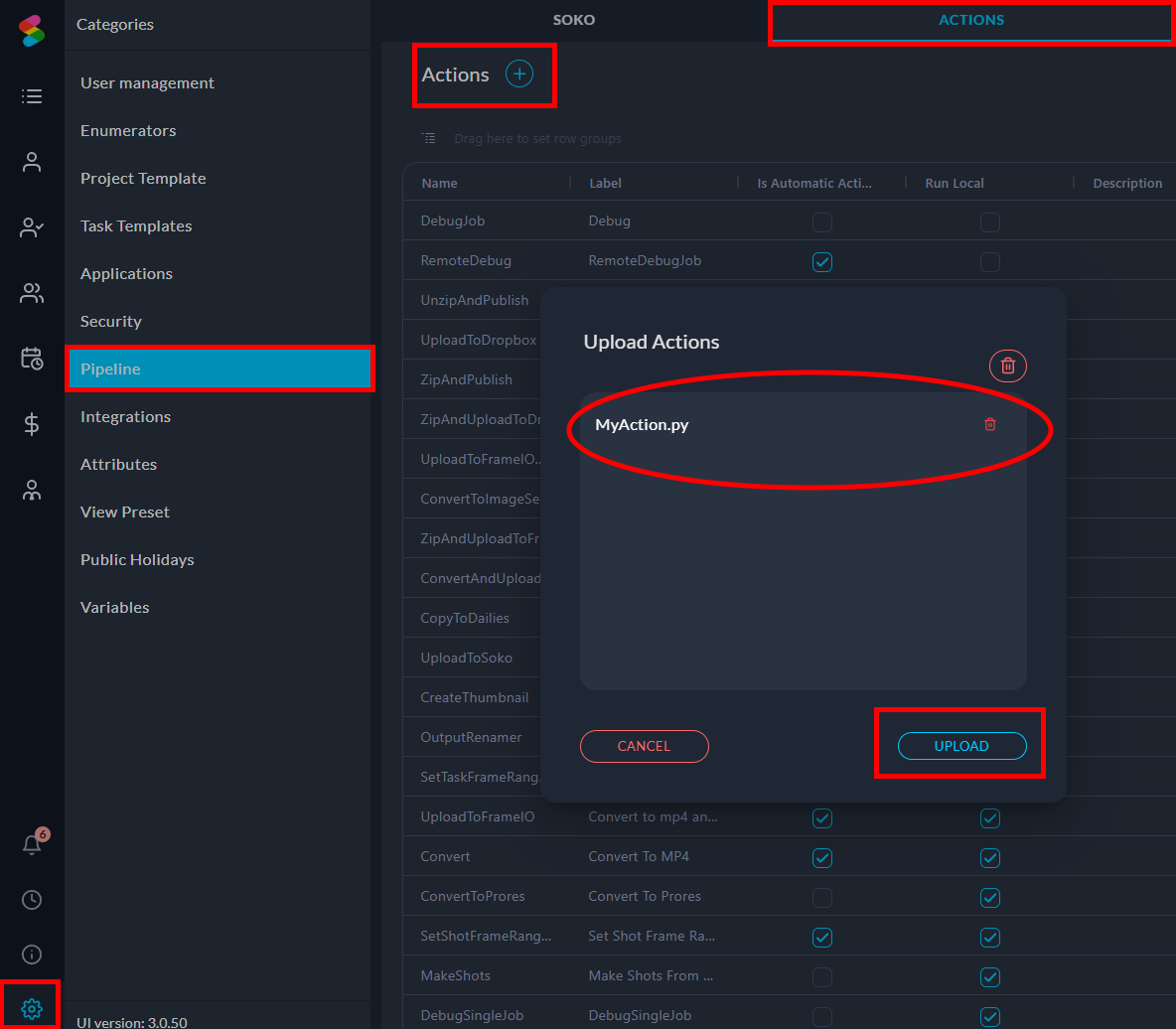Viewport: 1176px width, 1029px height.
Task: Sort by Description column header
Action: tap(1127, 183)
